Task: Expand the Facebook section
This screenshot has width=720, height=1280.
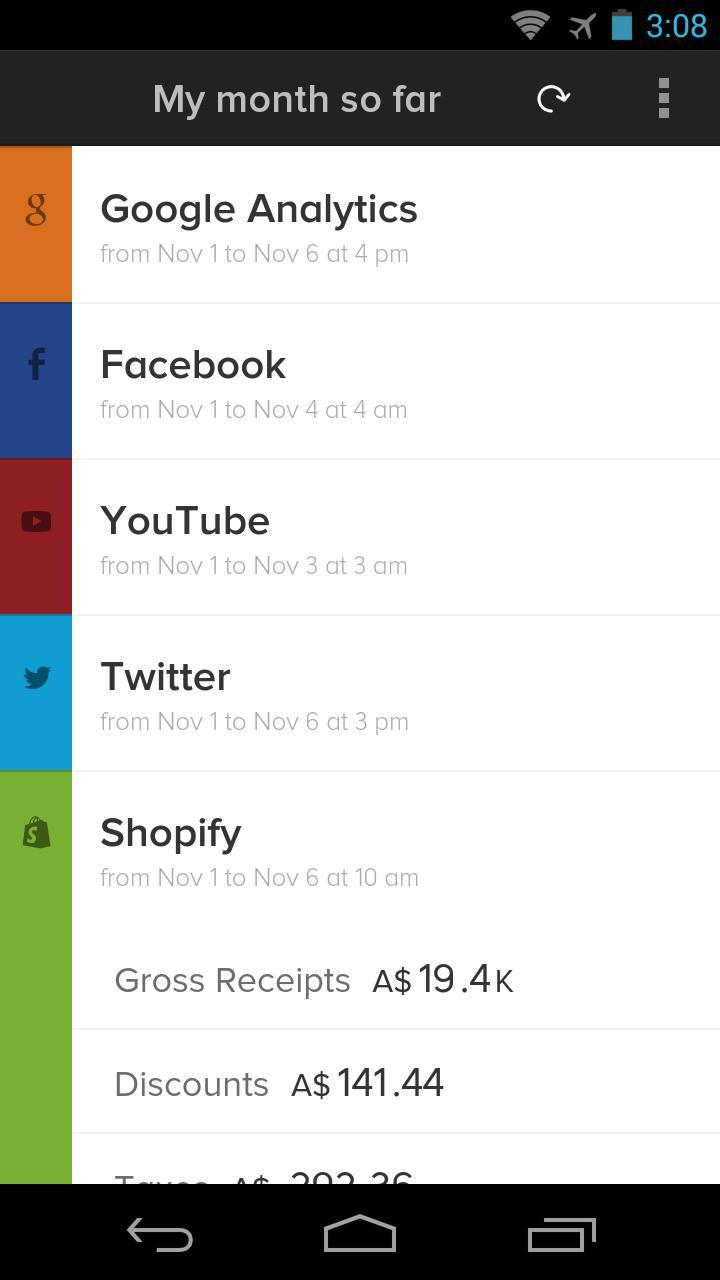Action: pyautogui.click(x=395, y=381)
